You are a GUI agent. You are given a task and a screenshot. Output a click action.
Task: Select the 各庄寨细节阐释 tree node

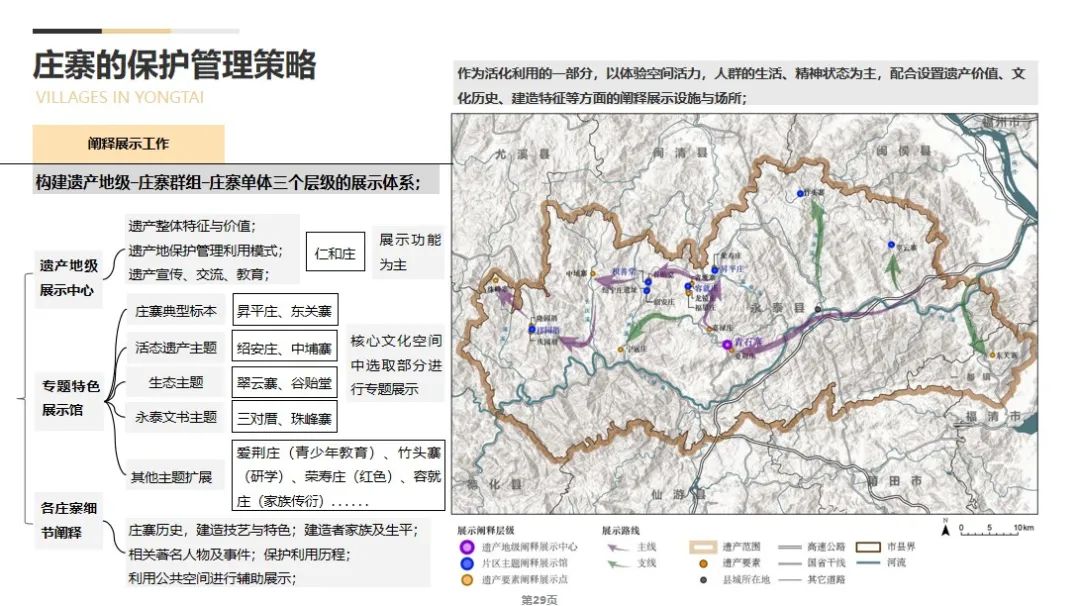pos(68,520)
